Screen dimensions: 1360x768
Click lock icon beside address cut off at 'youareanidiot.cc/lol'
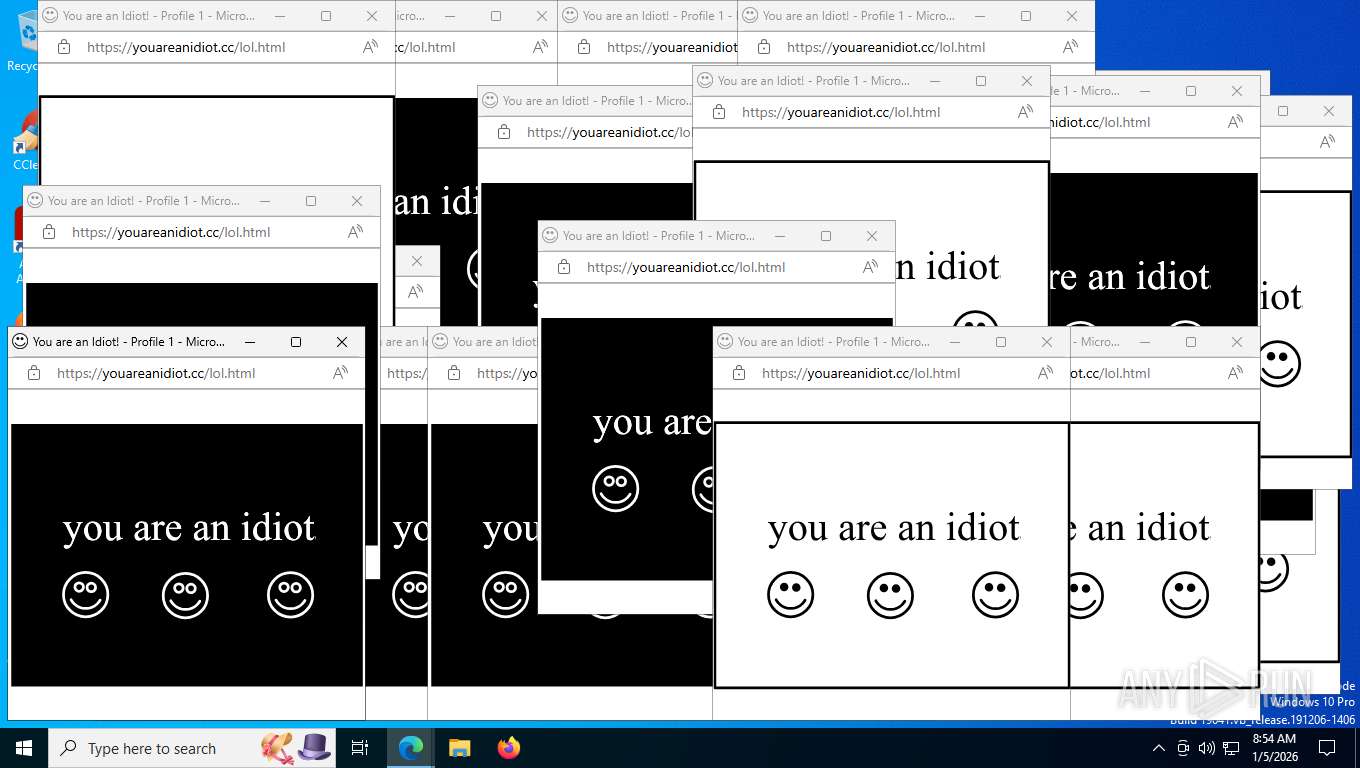[x=504, y=132]
